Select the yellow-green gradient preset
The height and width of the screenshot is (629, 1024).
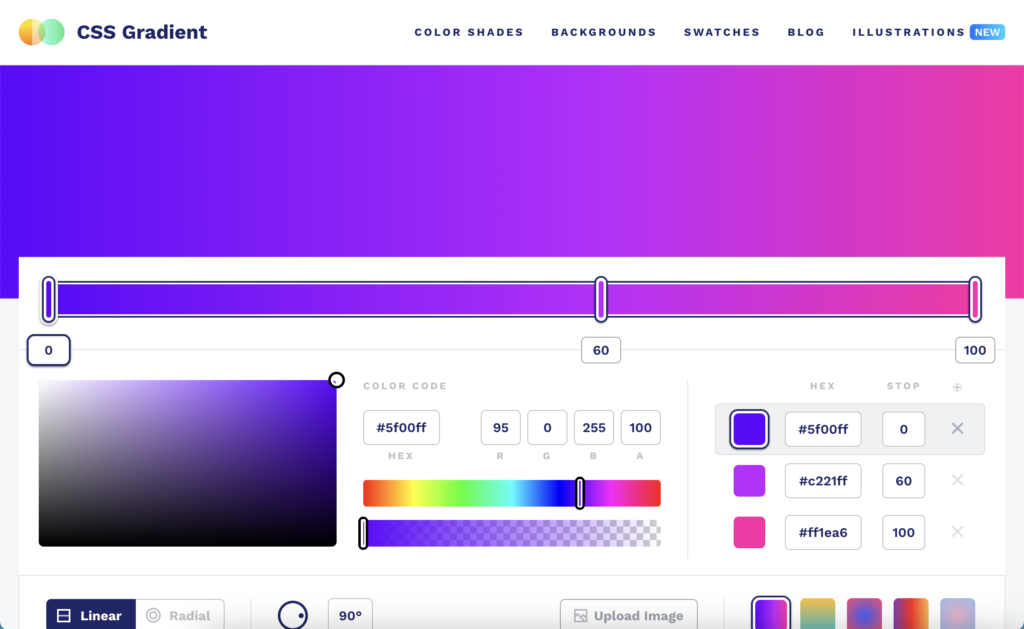(818, 613)
